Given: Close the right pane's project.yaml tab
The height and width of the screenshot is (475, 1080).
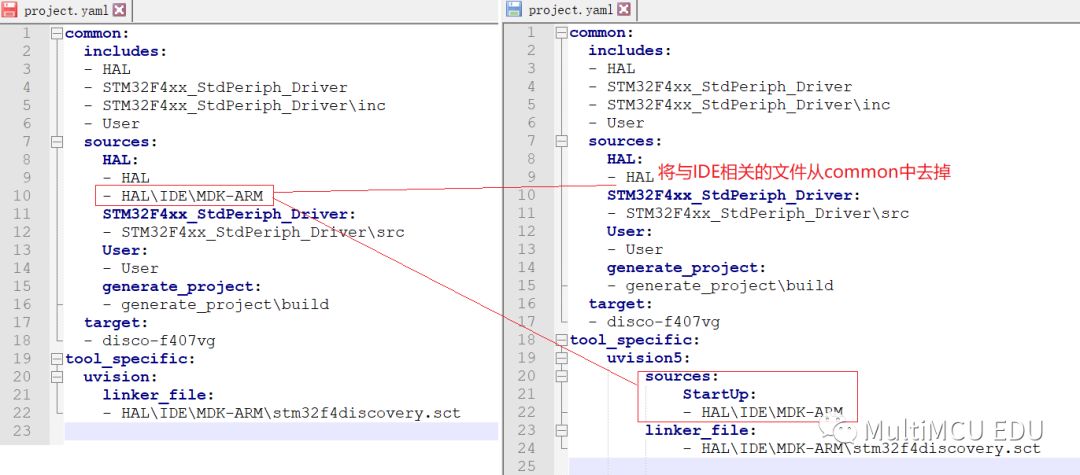Looking at the screenshot, I should tap(623, 10).
